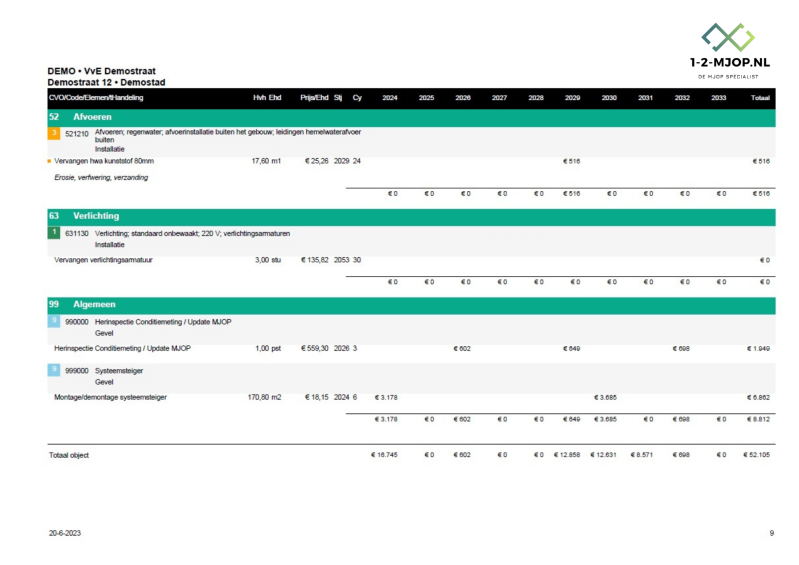
Task: Click the footer date 20-6-2023
Action: [x=65, y=533]
